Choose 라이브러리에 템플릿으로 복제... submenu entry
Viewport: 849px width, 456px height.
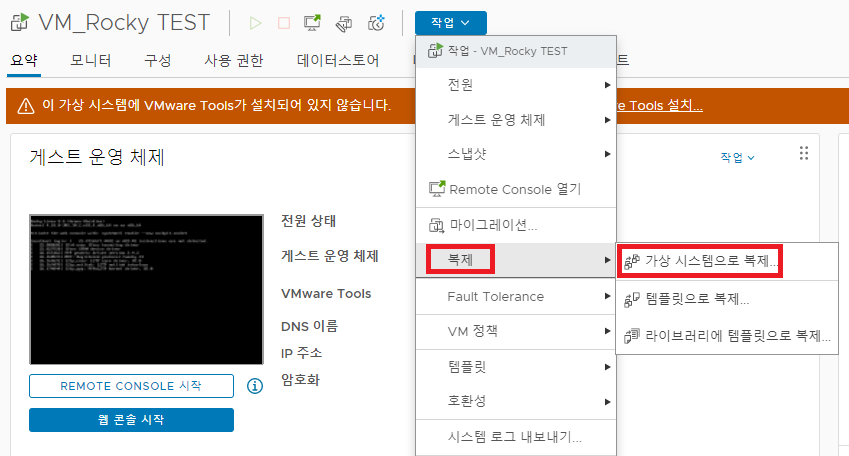coord(727,336)
